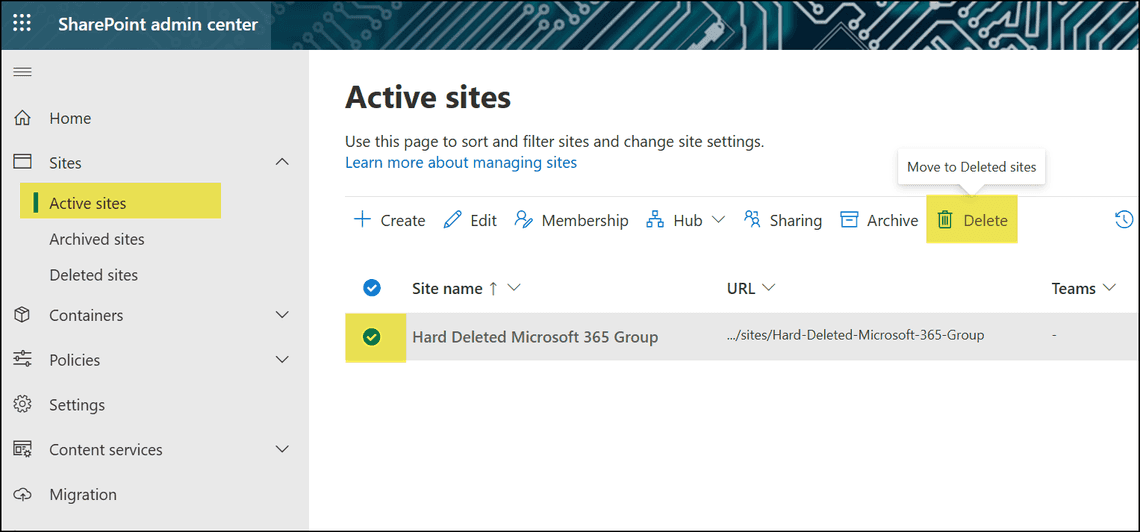Screen dimensions: 1140x532
Task: Open Archived sites in sidebar
Action: pyautogui.click(x=97, y=239)
